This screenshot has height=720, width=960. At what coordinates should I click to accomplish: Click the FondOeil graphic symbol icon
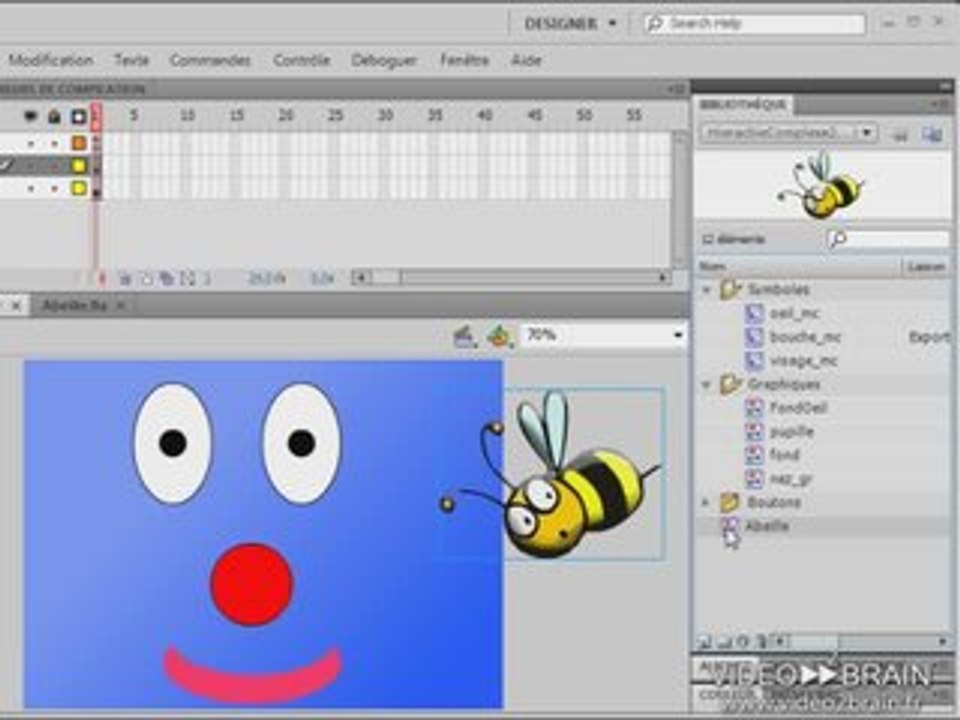click(754, 408)
